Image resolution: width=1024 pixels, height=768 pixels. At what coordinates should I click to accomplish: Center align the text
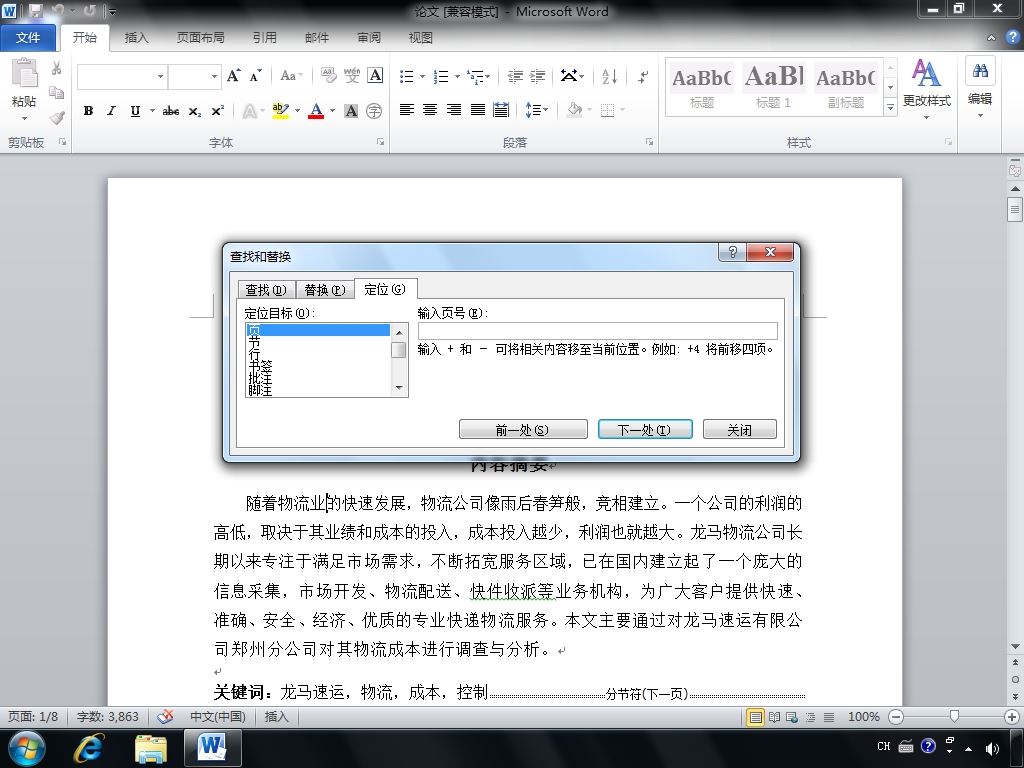point(430,110)
